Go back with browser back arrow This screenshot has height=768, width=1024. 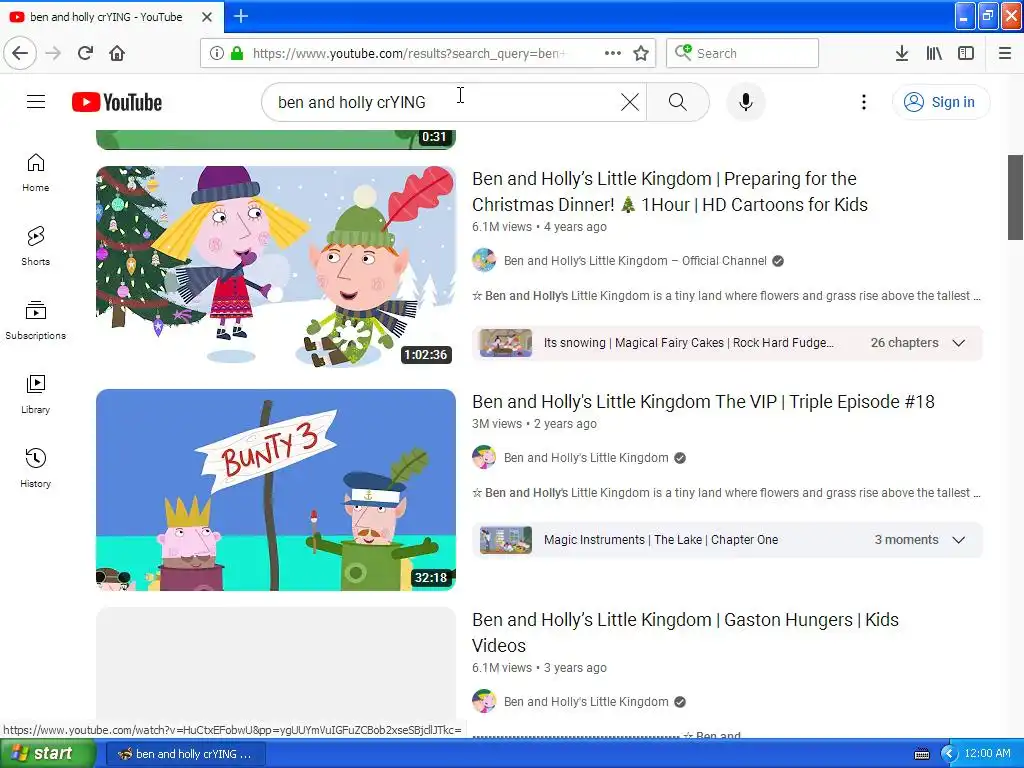coord(20,53)
